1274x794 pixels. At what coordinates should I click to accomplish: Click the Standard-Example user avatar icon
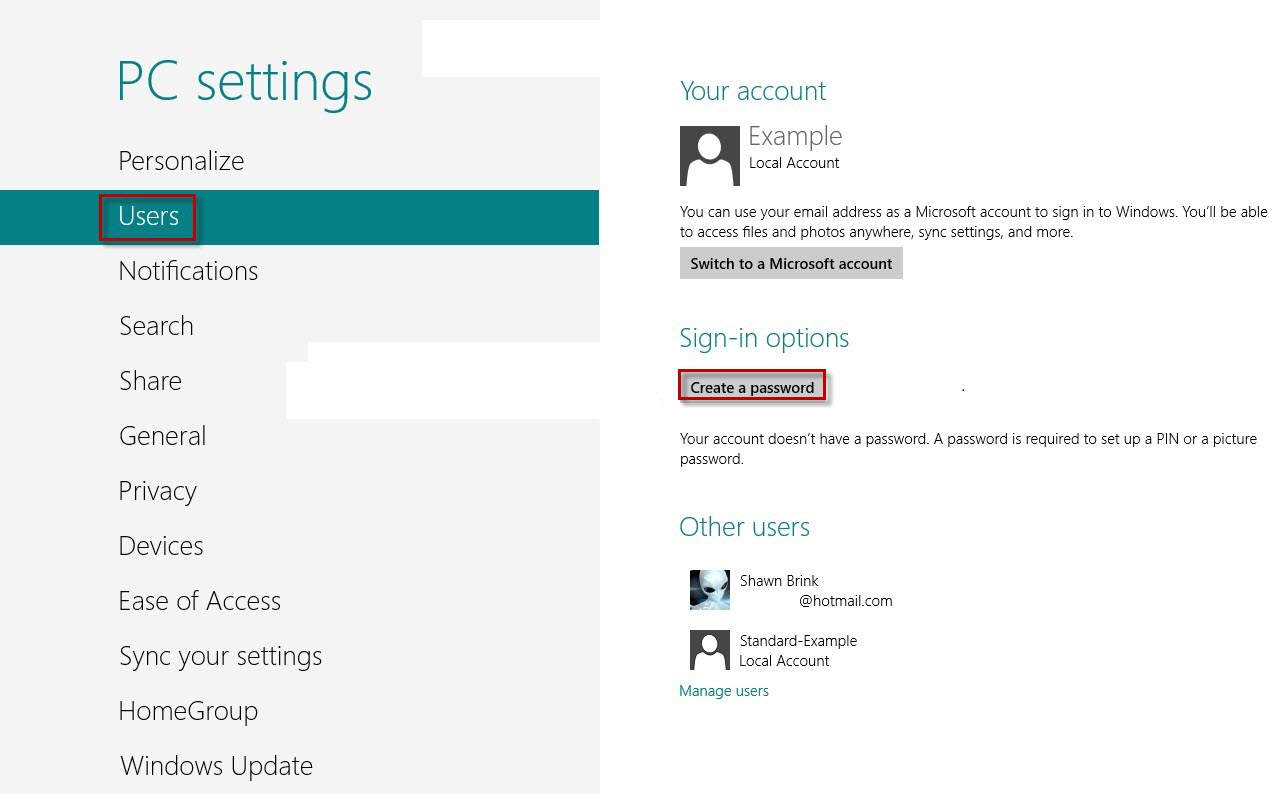click(x=709, y=650)
